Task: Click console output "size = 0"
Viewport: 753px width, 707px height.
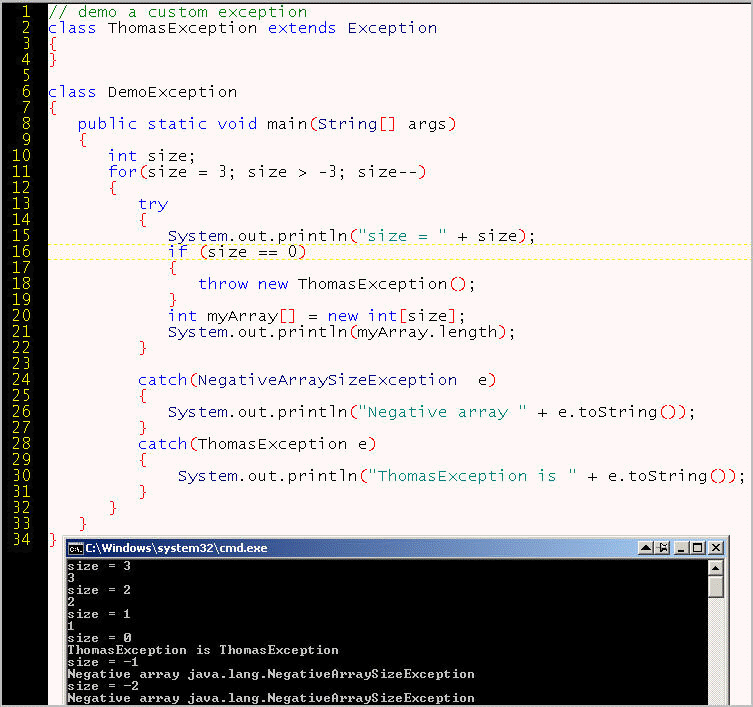Action: [99, 638]
